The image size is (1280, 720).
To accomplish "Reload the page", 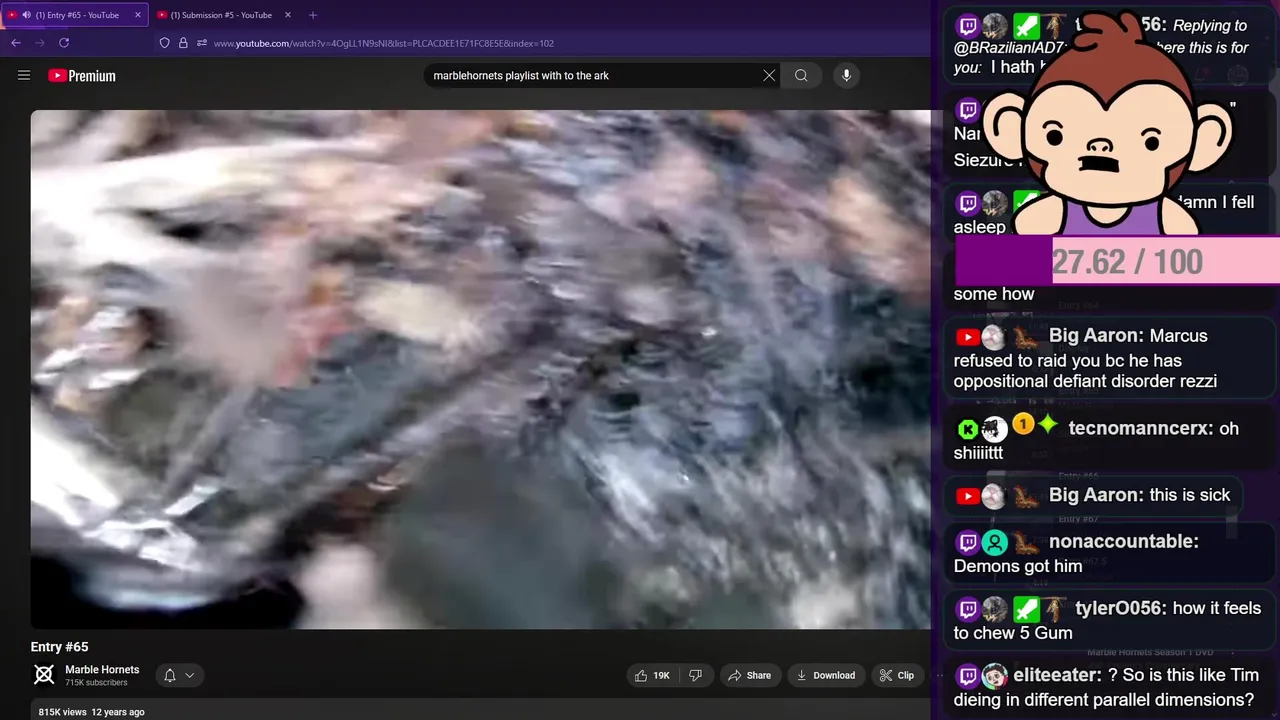I will 64,43.
